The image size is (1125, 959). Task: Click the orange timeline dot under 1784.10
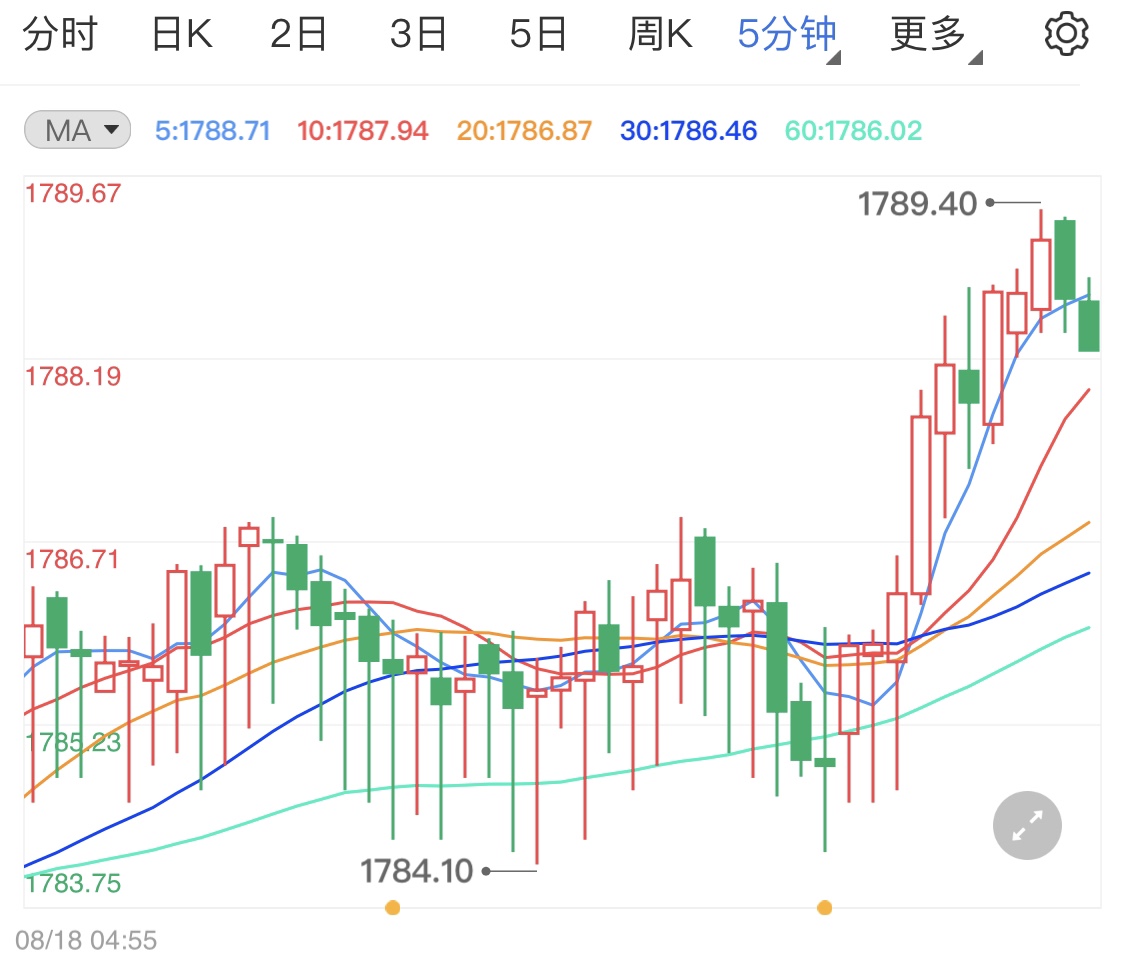pyautogui.click(x=392, y=908)
